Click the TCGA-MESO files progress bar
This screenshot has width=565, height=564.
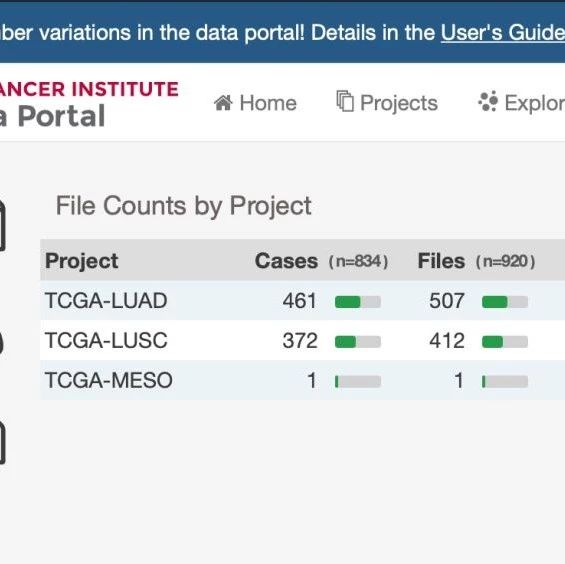505,381
